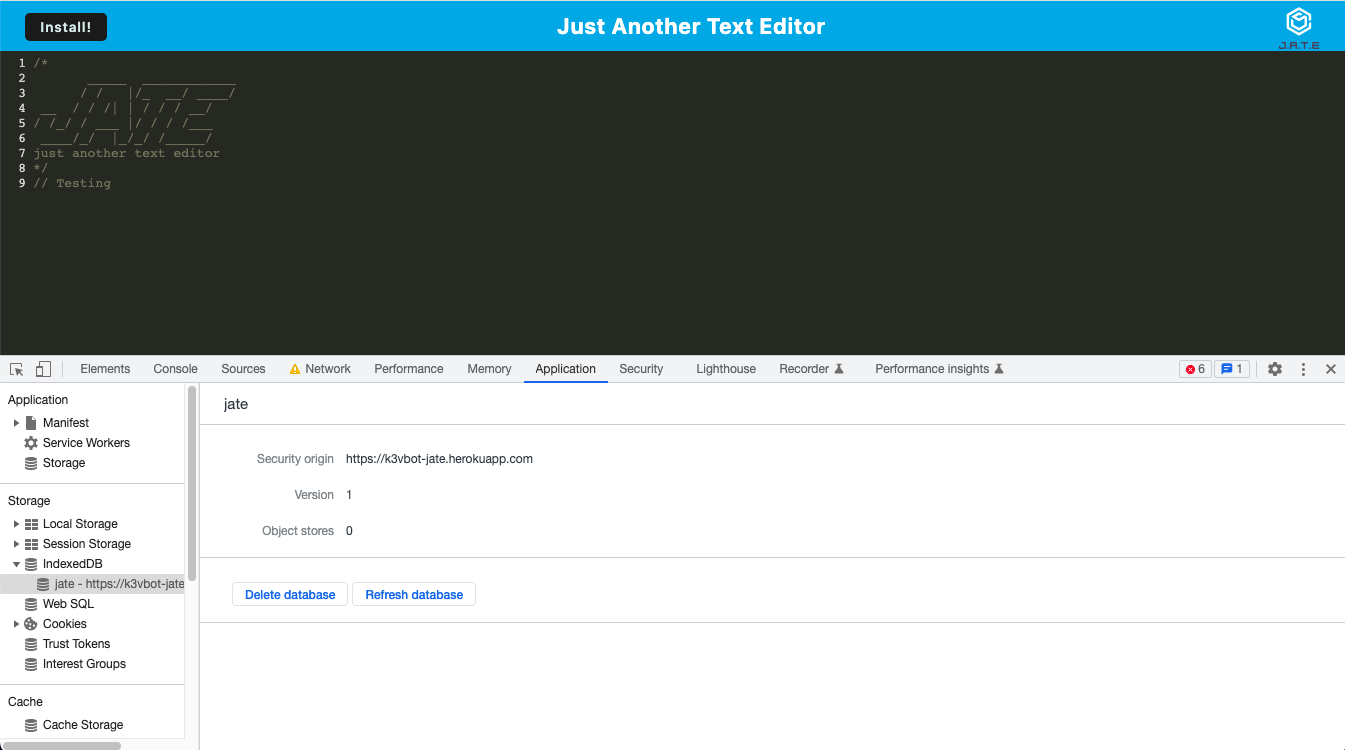The height and width of the screenshot is (750, 1345).
Task: Click the red error counter badge
Action: point(1195,369)
